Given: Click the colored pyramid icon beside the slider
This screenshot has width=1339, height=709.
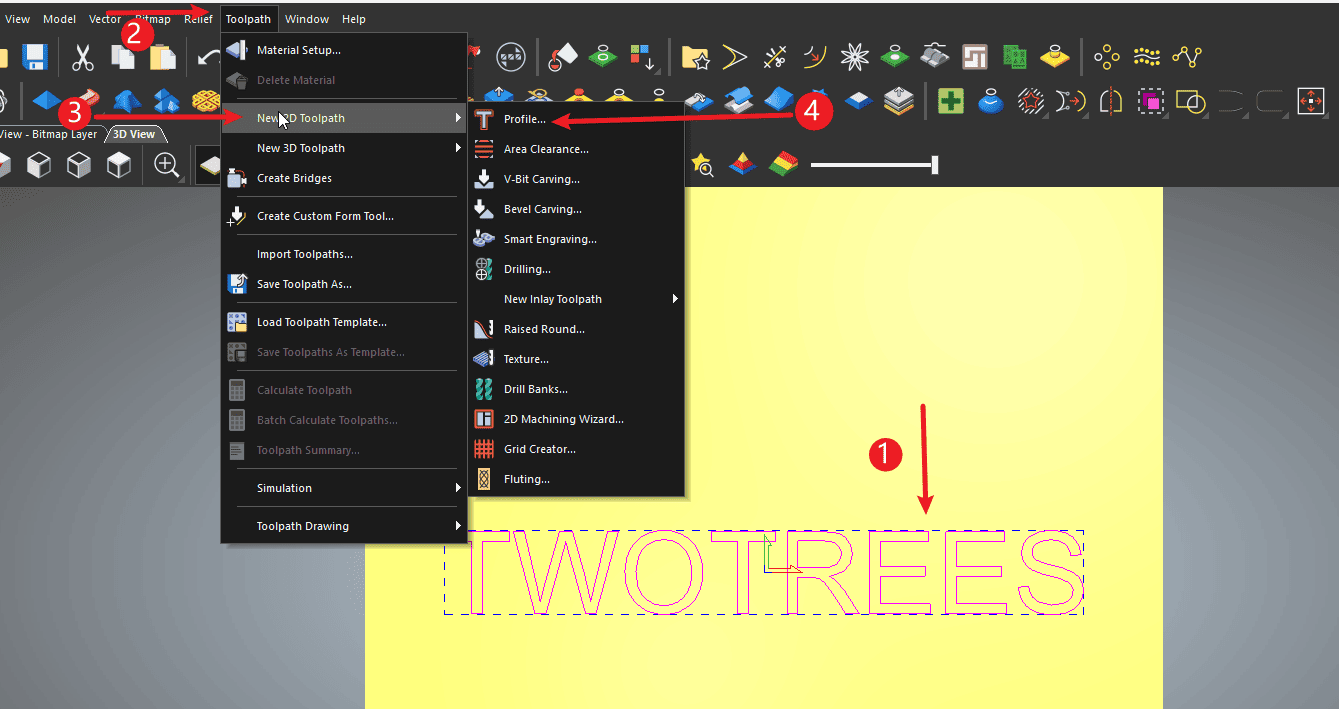Looking at the screenshot, I should point(741,165).
